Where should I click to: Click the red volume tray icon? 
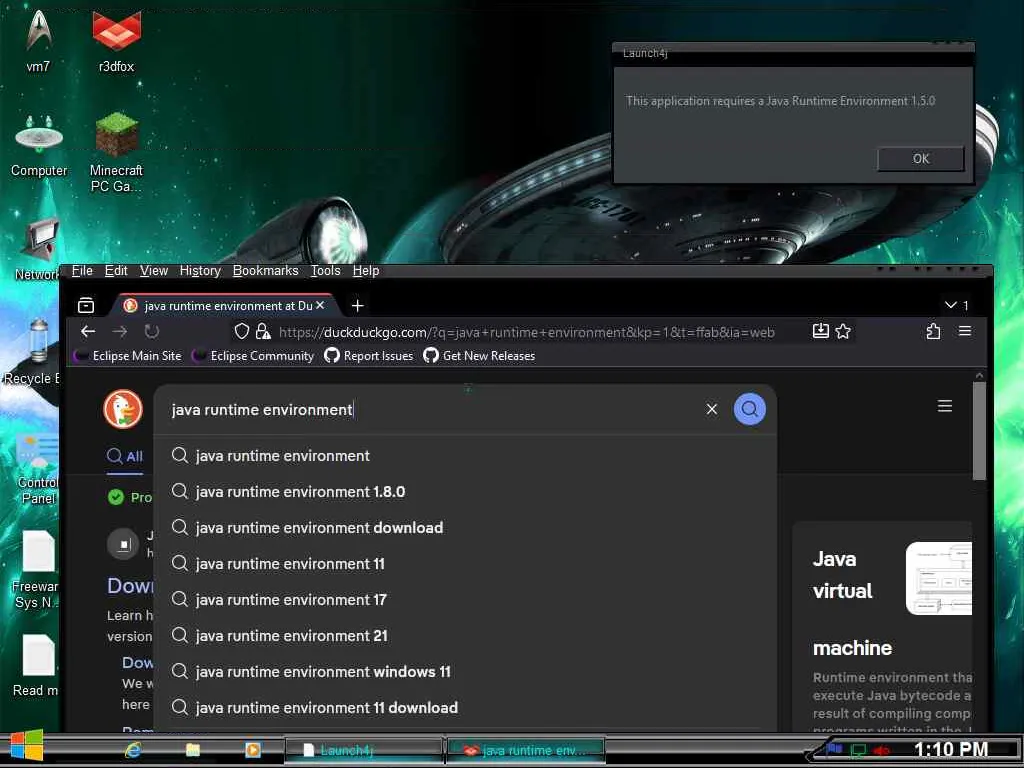pos(881,750)
